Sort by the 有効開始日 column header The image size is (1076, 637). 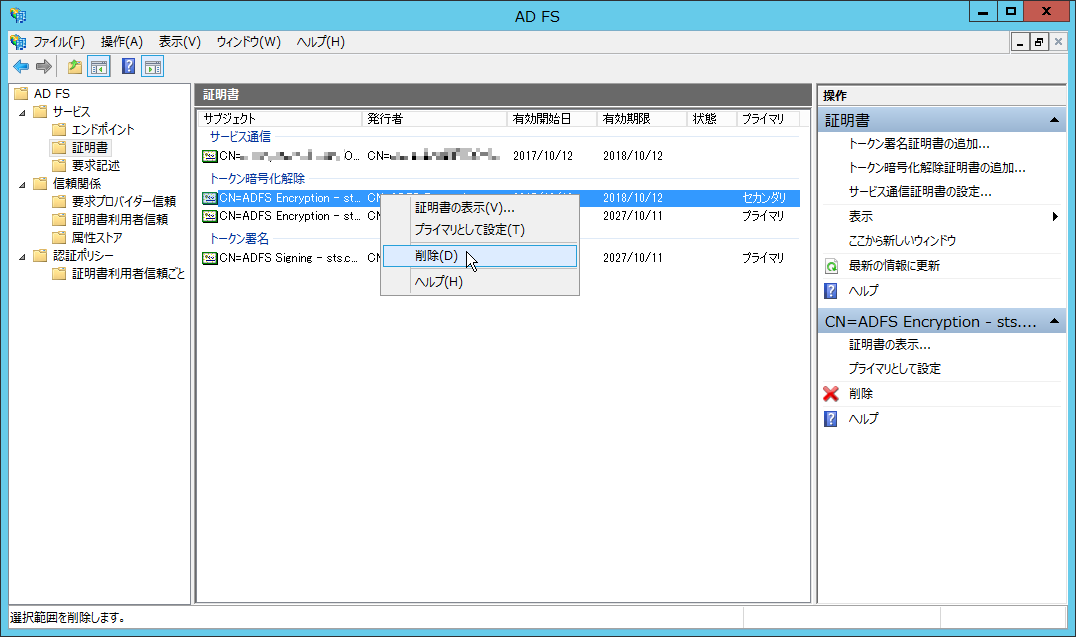pos(552,119)
